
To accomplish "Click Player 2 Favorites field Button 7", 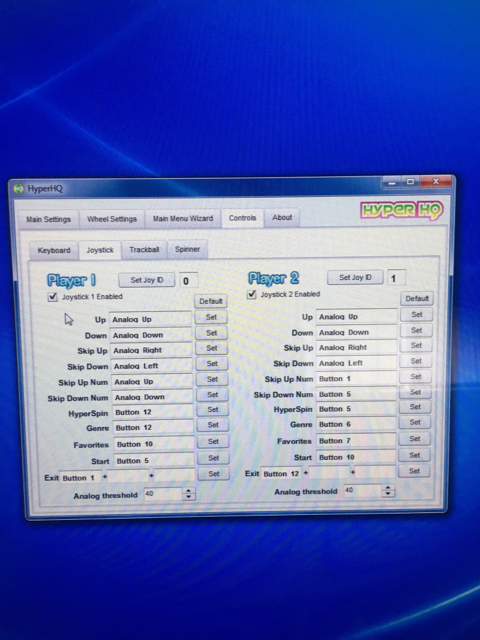I will pyautogui.click(x=356, y=441).
